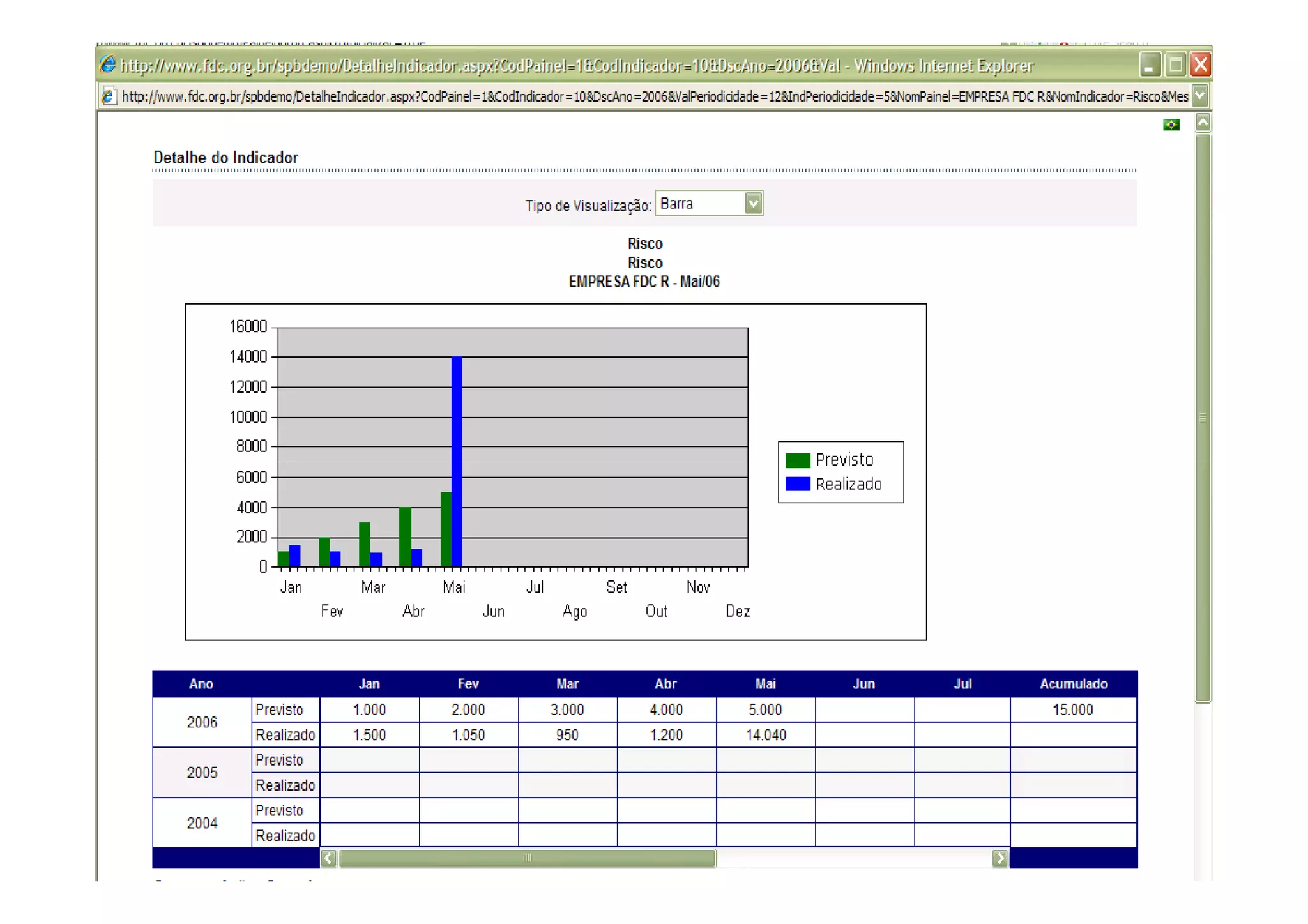
Task: Click the table's right scroll arrow
Action: (x=1000, y=858)
